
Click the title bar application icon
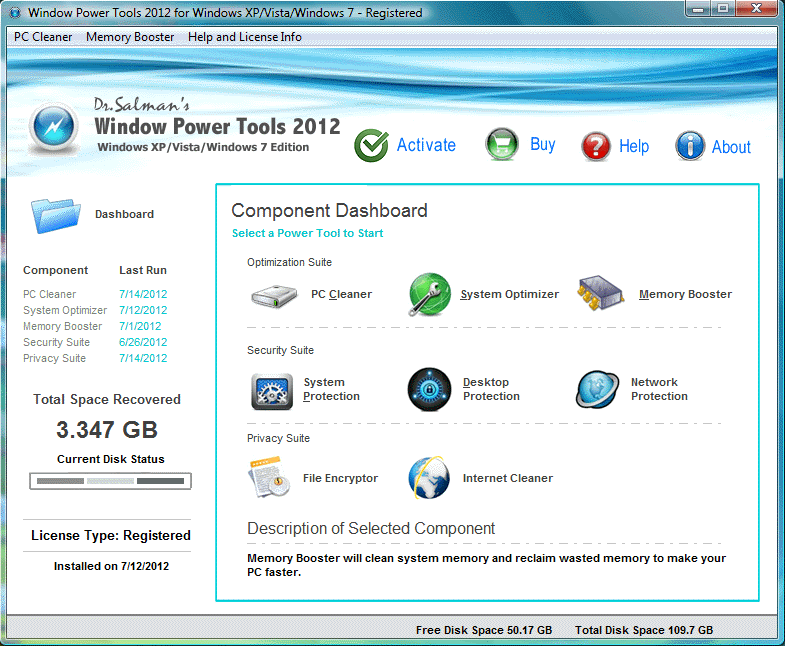click(16, 13)
